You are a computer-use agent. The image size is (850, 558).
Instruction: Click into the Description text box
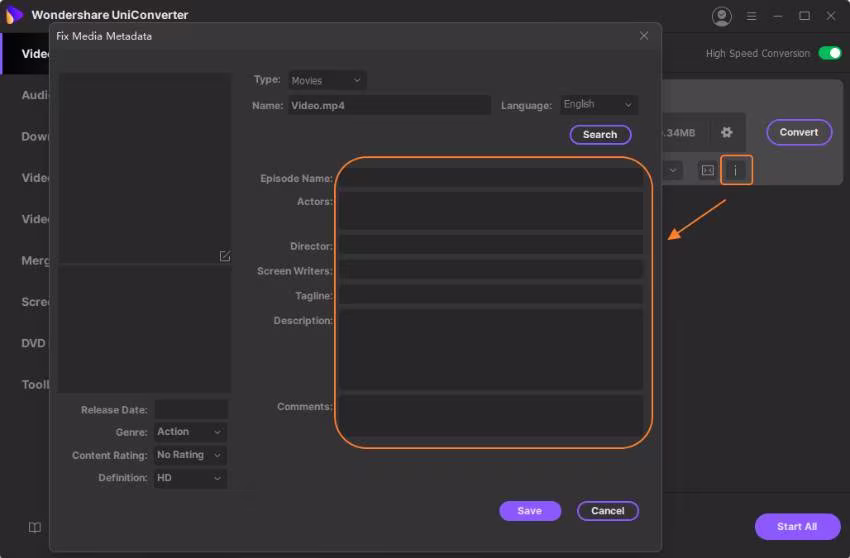491,349
